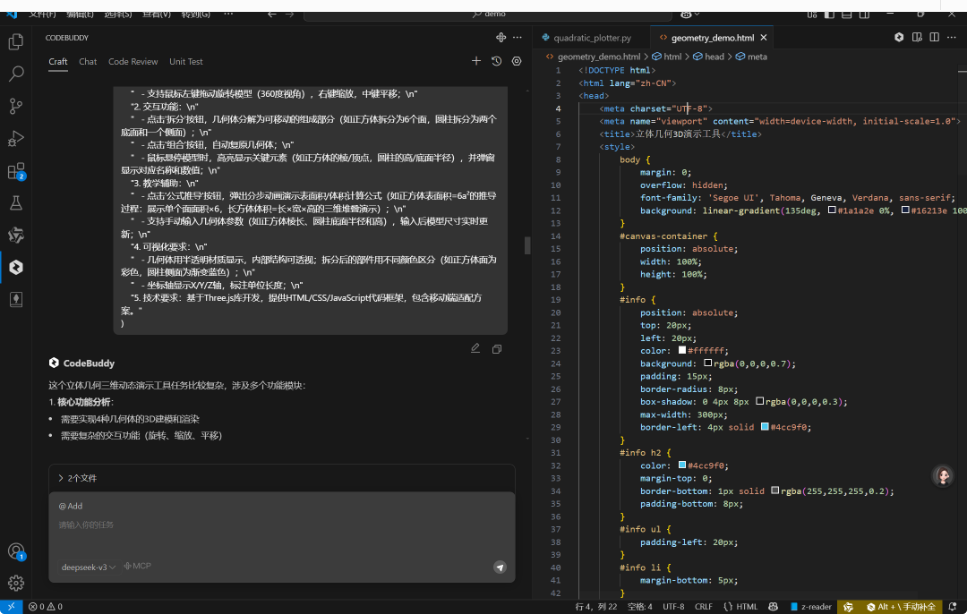
Task: Click line number 19 in the editor gutter
Action: 556,300
